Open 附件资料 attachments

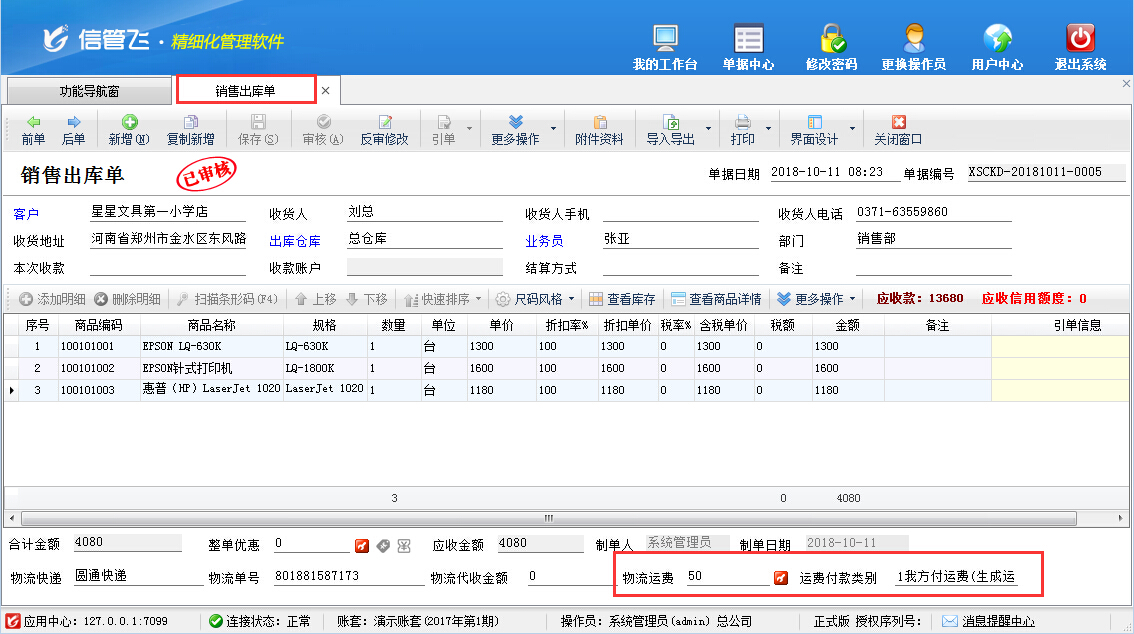599,129
